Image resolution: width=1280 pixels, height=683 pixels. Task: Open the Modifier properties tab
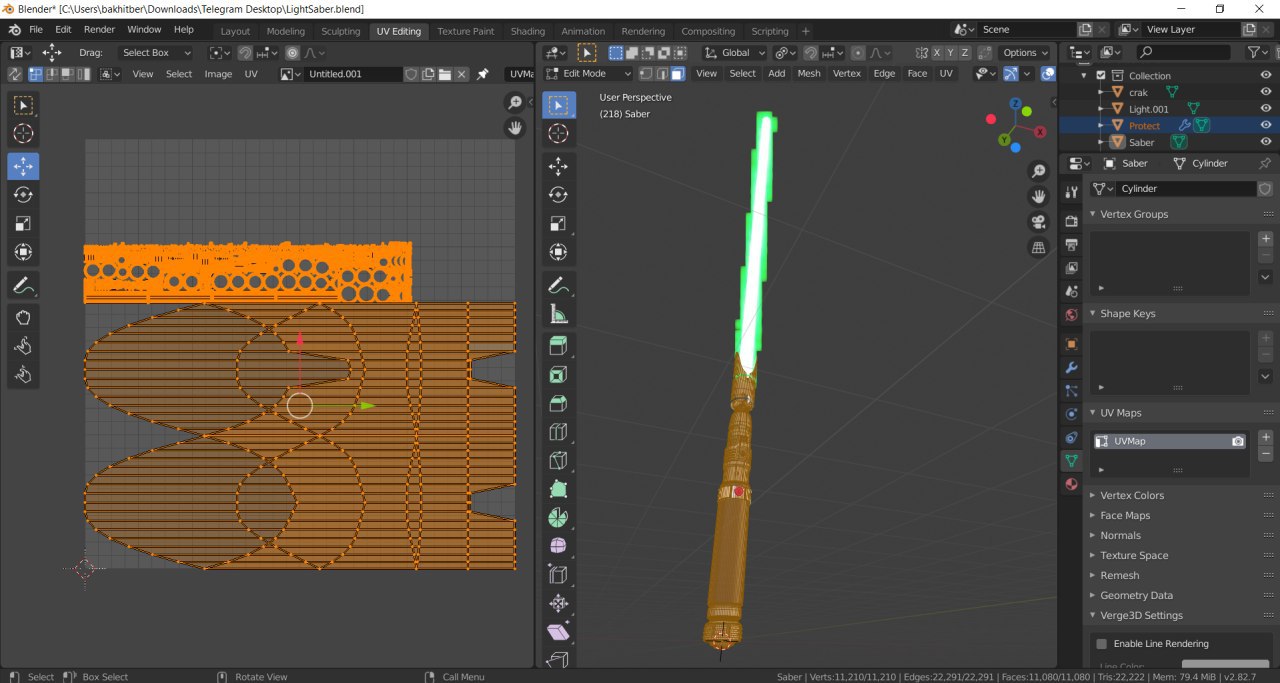coord(1071,368)
